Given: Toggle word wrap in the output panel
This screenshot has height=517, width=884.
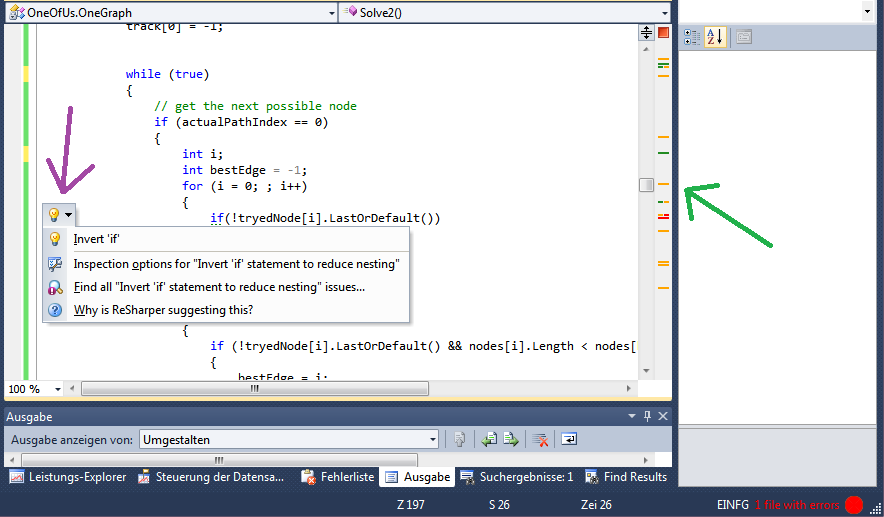Looking at the screenshot, I should (x=568, y=439).
